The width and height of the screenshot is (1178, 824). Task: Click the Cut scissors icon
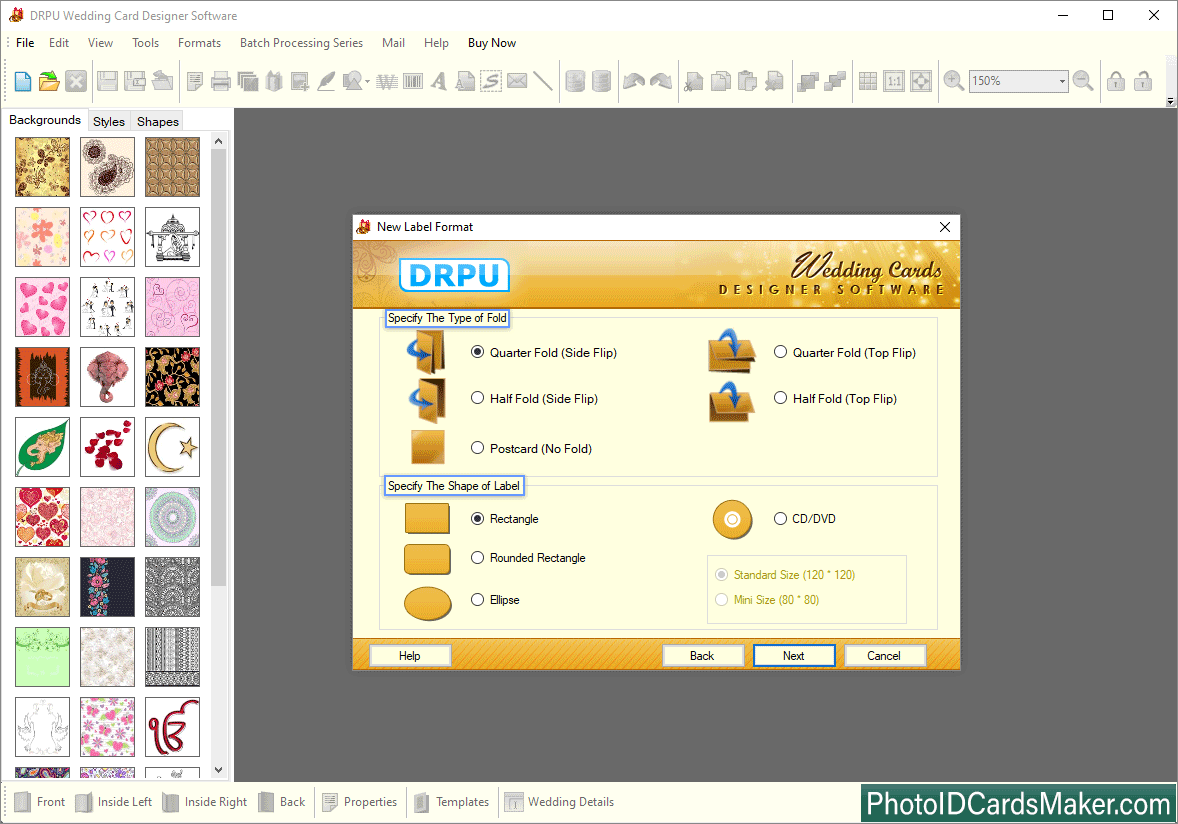693,81
